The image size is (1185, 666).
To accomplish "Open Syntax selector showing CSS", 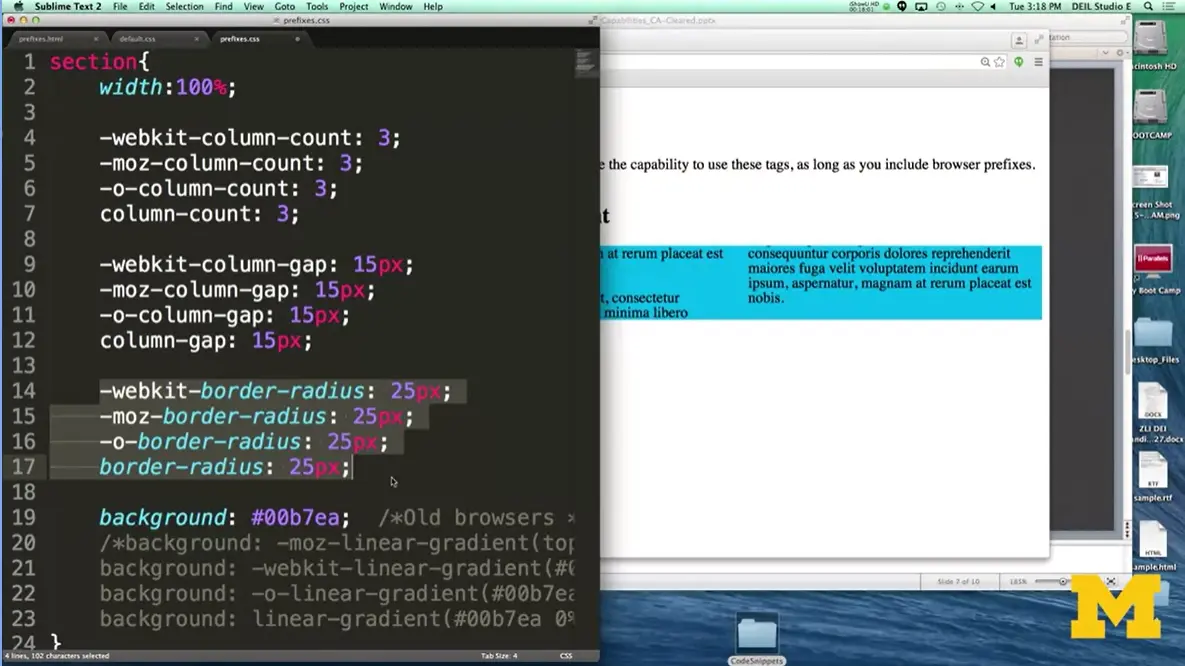I will (x=566, y=656).
